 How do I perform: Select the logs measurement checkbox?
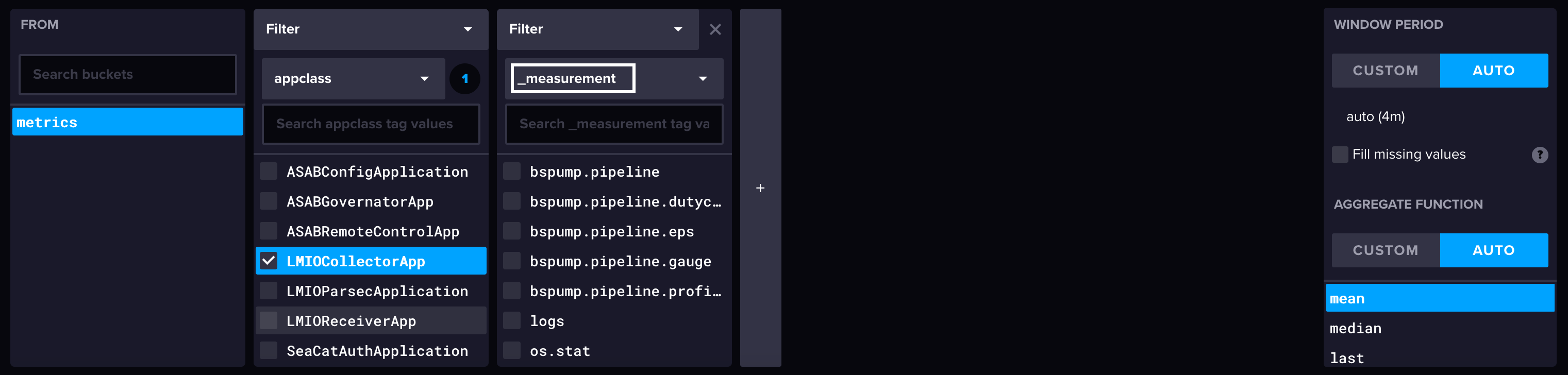coord(512,321)
